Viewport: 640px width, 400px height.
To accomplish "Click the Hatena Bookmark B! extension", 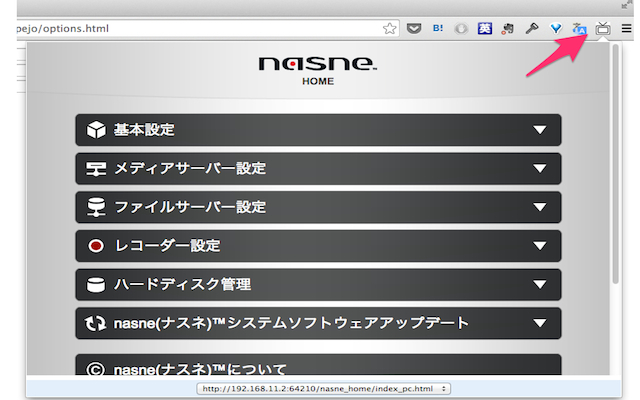I will (x=438, y=28).
